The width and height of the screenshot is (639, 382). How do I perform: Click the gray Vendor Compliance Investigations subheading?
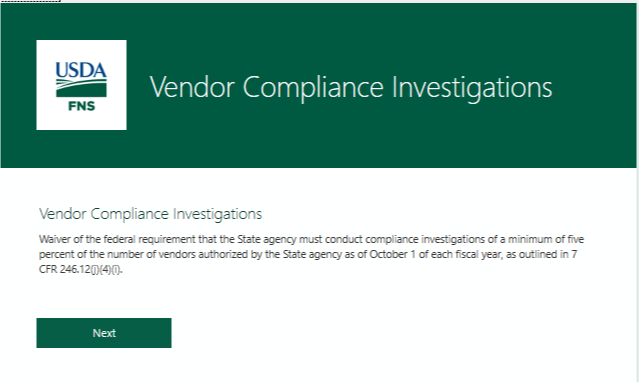click(150, 214)
